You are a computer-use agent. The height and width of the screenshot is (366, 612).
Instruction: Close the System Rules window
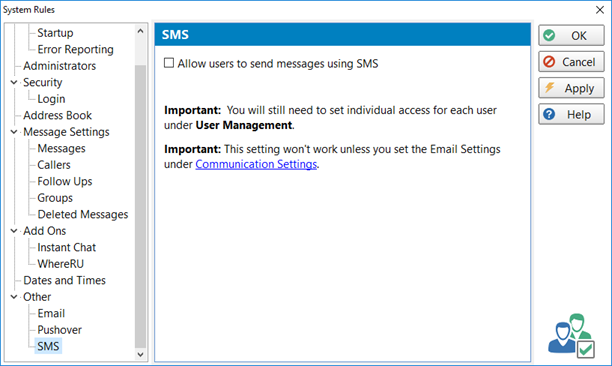600,10
